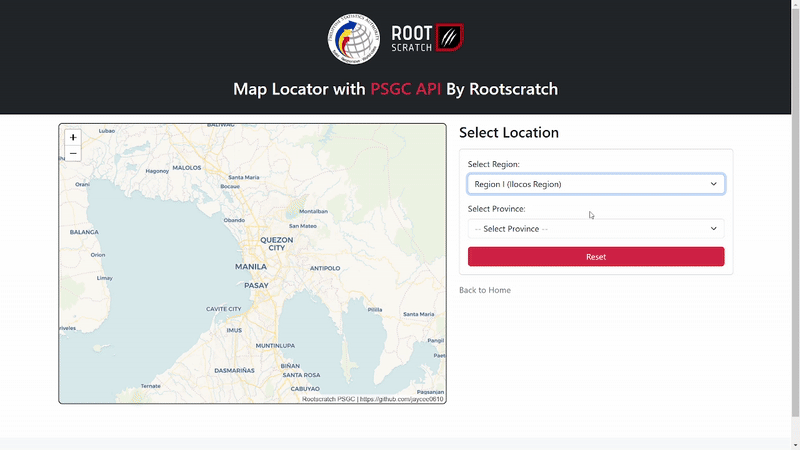Click the Cavite City label on the map
Viewport: 800px width, 450px height.
pos(223,309)
